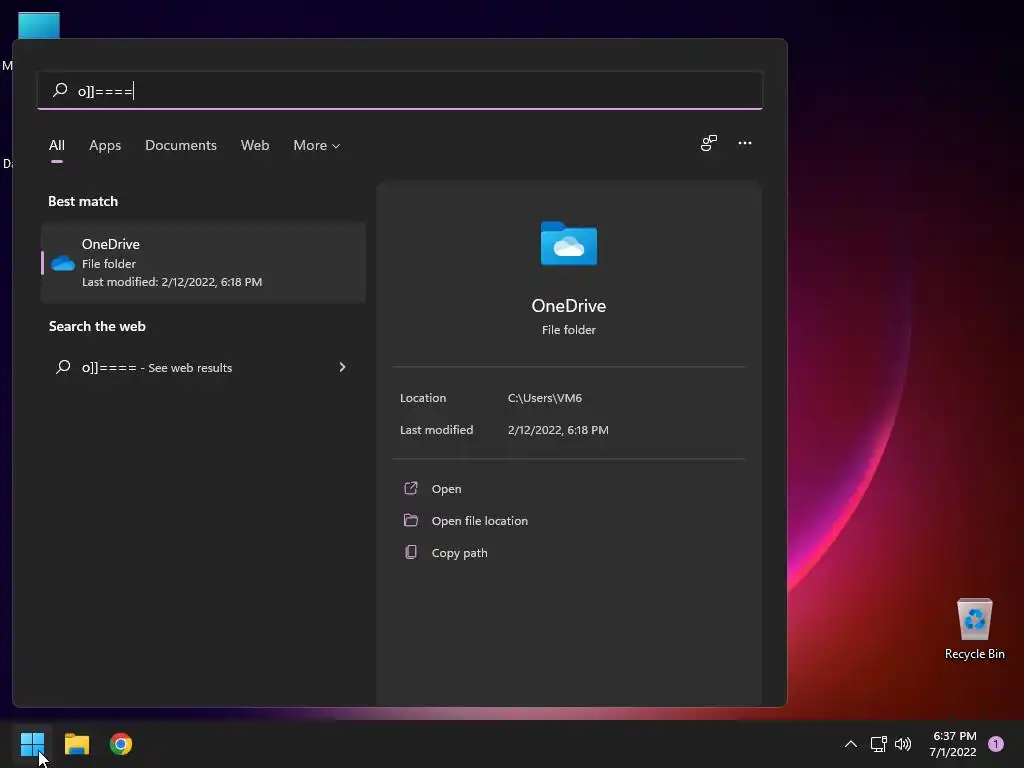Show hidden system tray icons
The height and width of the screenshot is (768, 1024).
pyautogui.click(x=851, y=744)
